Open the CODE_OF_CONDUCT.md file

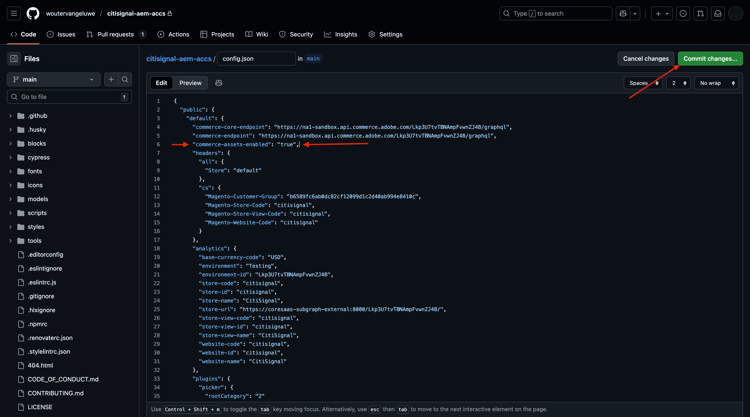coord(63,379)
